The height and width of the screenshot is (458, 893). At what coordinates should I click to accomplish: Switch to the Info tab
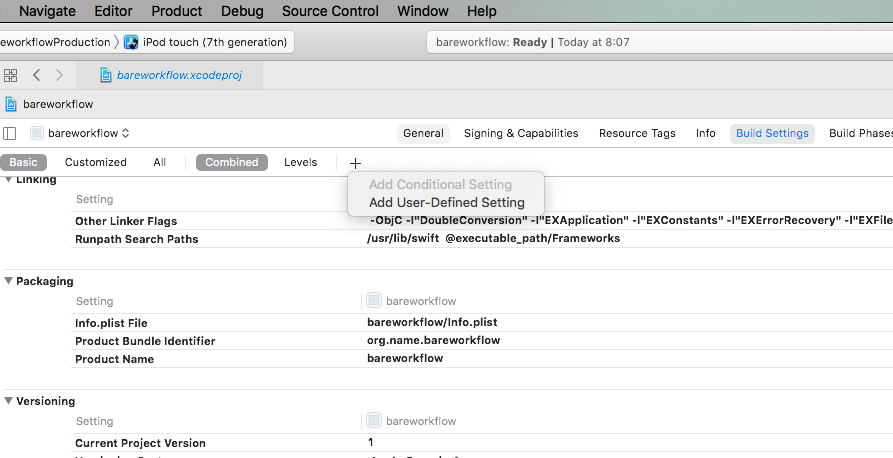[x=706, y=133]
